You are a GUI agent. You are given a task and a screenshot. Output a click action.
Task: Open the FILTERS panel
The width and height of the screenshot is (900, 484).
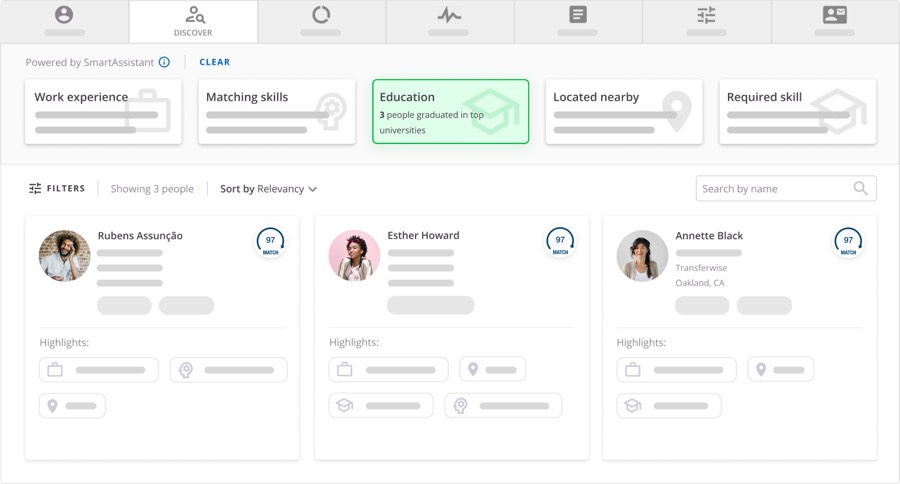click(x=57, y=188)
